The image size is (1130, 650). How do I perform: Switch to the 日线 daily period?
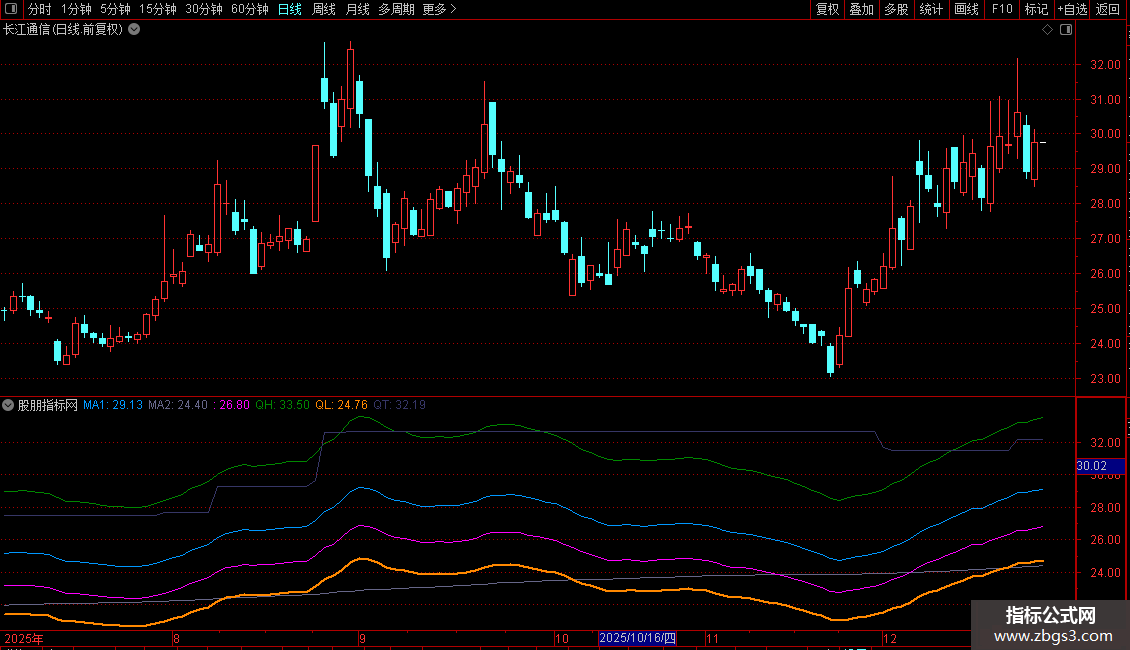tap(289, 9)
